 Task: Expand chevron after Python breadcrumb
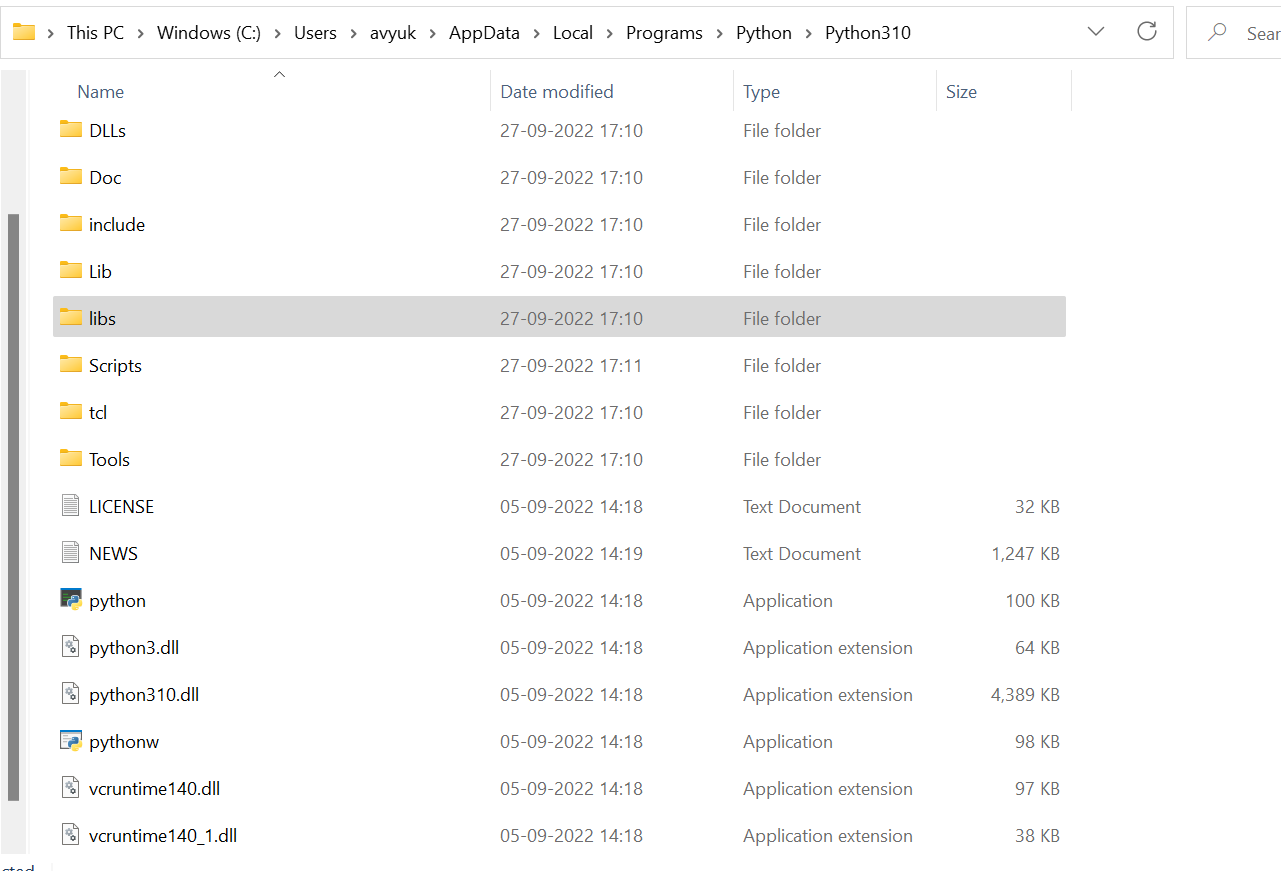(x=809, y=33)
